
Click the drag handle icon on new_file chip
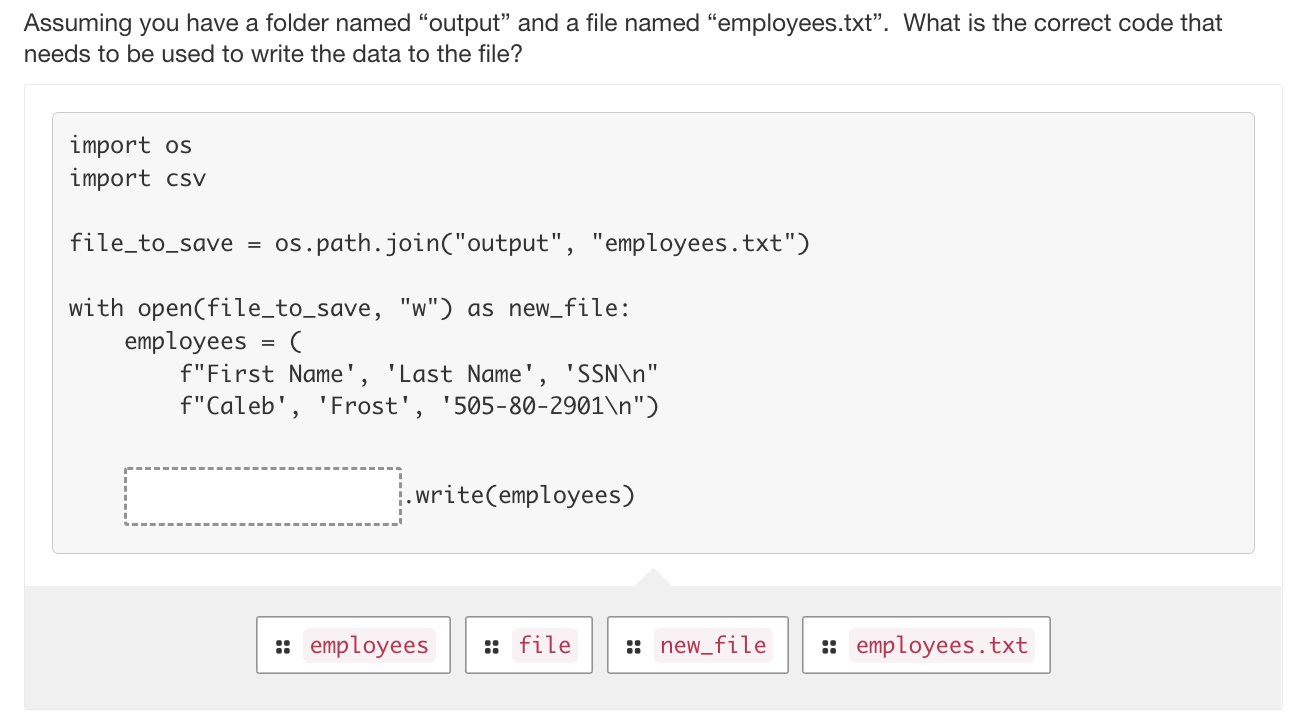[x=632, y=645]
